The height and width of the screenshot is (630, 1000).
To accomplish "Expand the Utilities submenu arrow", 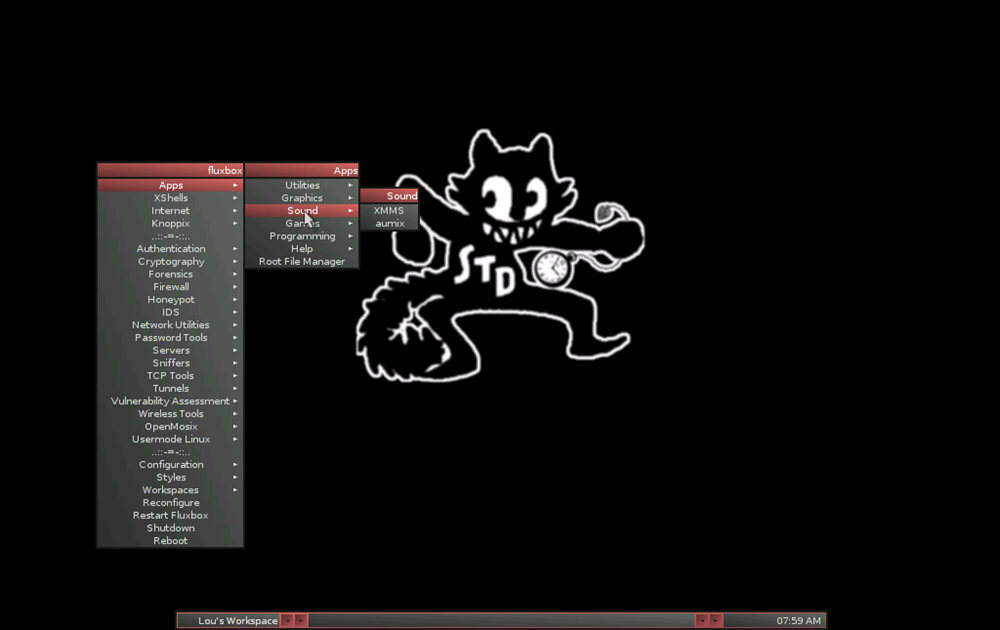I will [350, 185].
